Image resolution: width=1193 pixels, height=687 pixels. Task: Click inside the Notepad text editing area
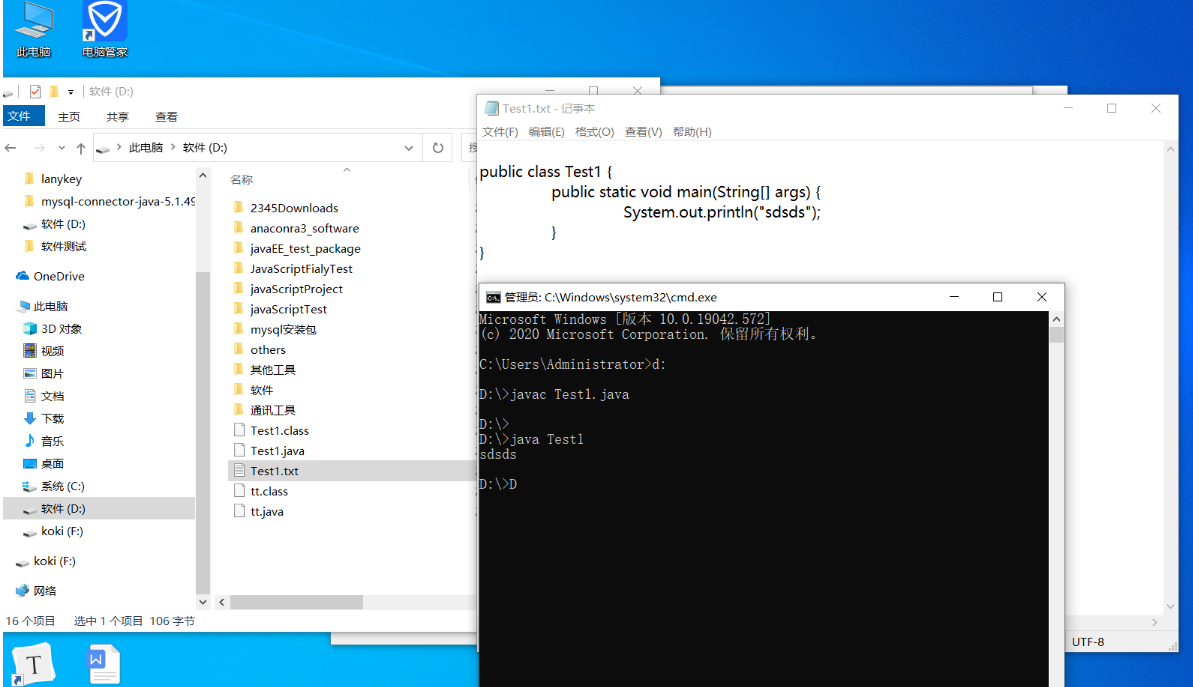[822, 213]
